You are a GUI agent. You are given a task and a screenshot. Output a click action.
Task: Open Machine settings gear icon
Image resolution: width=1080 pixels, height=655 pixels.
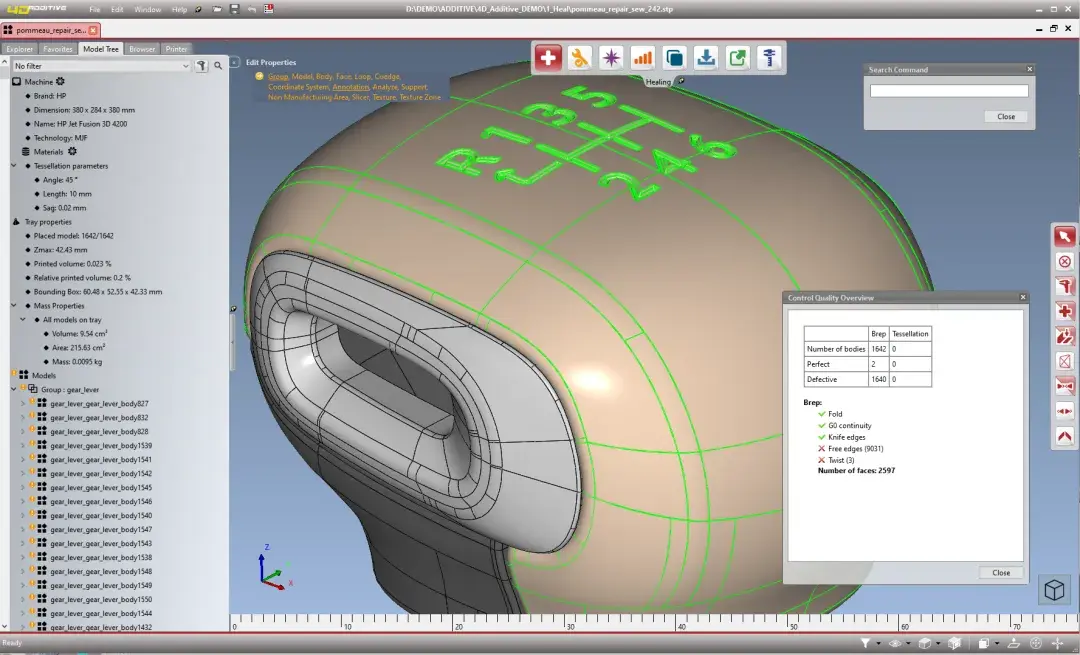(x=60, y=81)
